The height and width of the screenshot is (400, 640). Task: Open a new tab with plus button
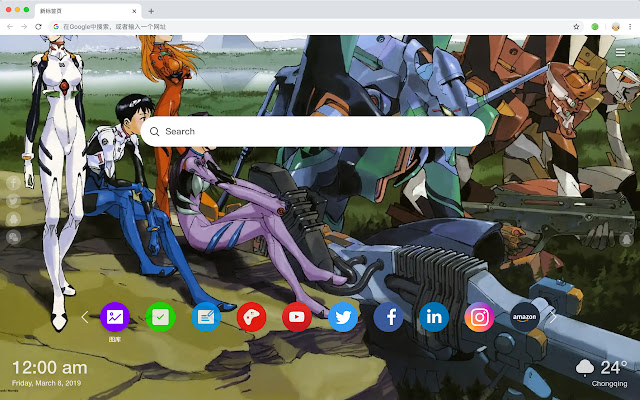151,11
